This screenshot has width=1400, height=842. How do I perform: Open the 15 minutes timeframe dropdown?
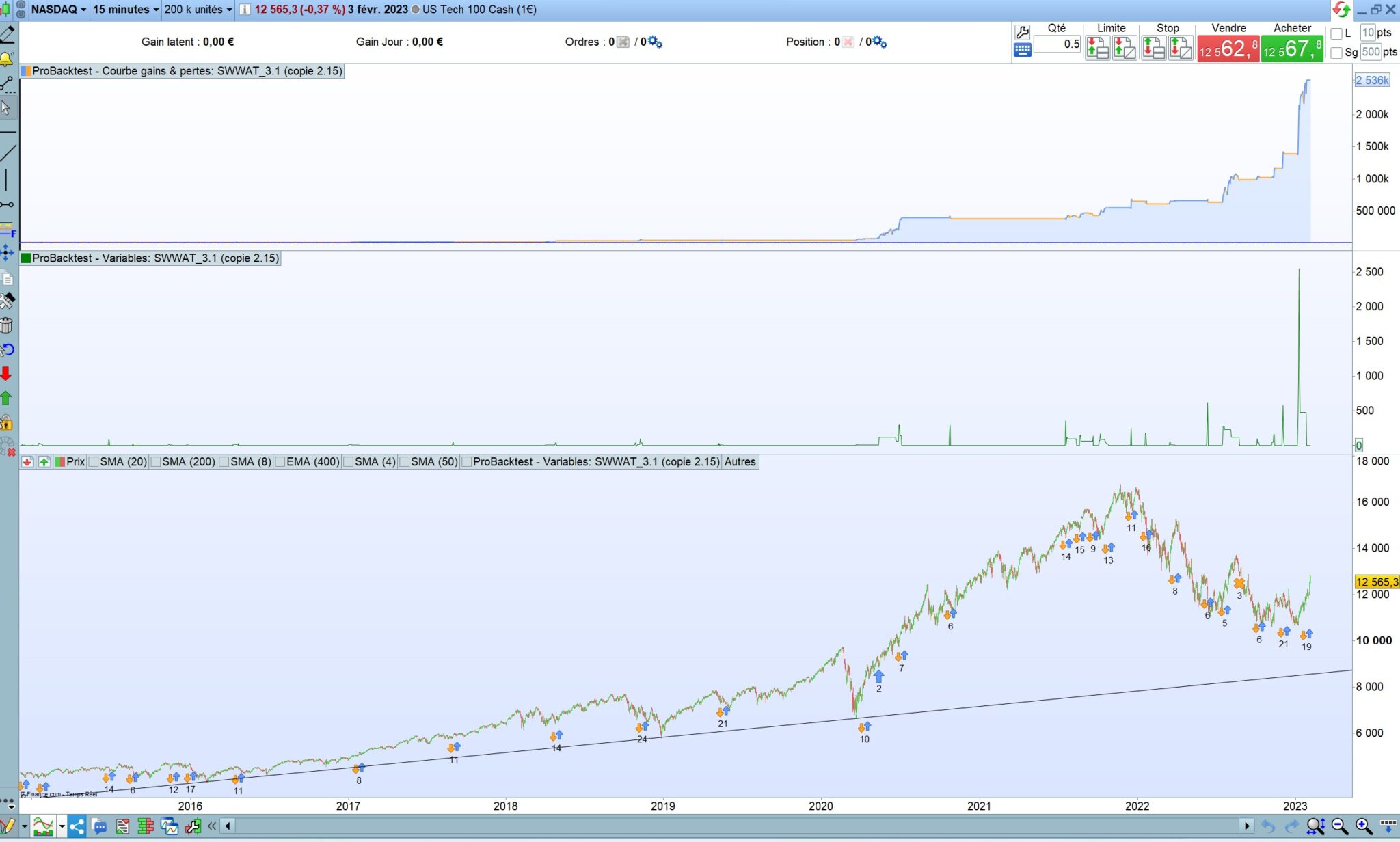click(x=126, y=10)
